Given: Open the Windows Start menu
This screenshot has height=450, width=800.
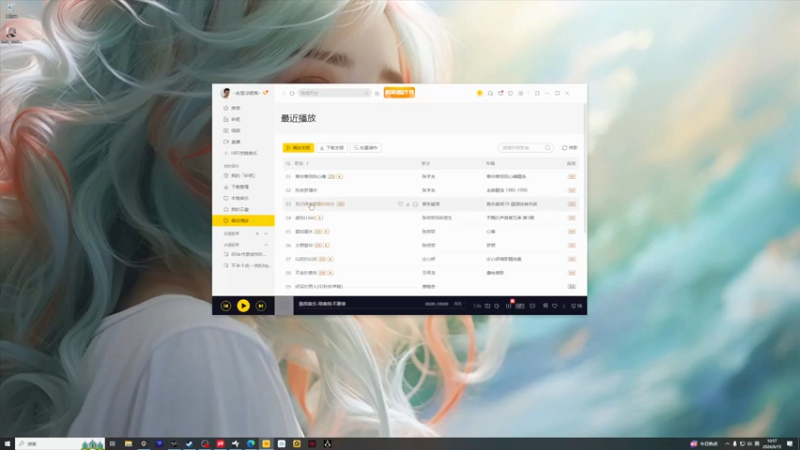Looking at the screenshot, I should coord(7,444).
